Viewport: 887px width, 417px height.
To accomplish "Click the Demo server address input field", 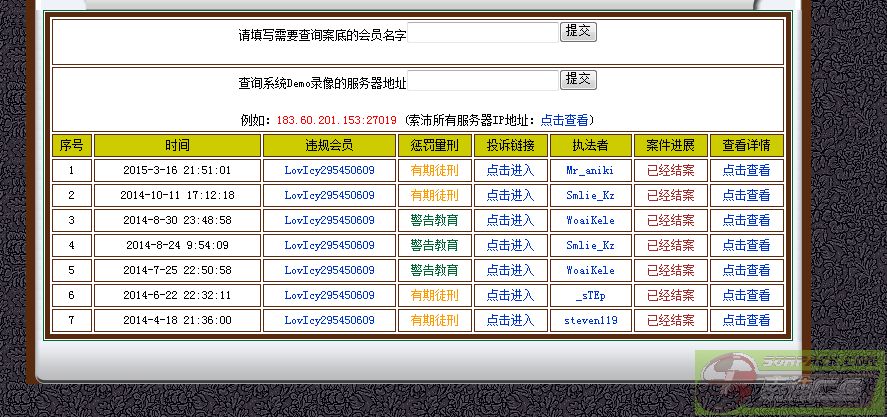I will (x=483, y=80).
